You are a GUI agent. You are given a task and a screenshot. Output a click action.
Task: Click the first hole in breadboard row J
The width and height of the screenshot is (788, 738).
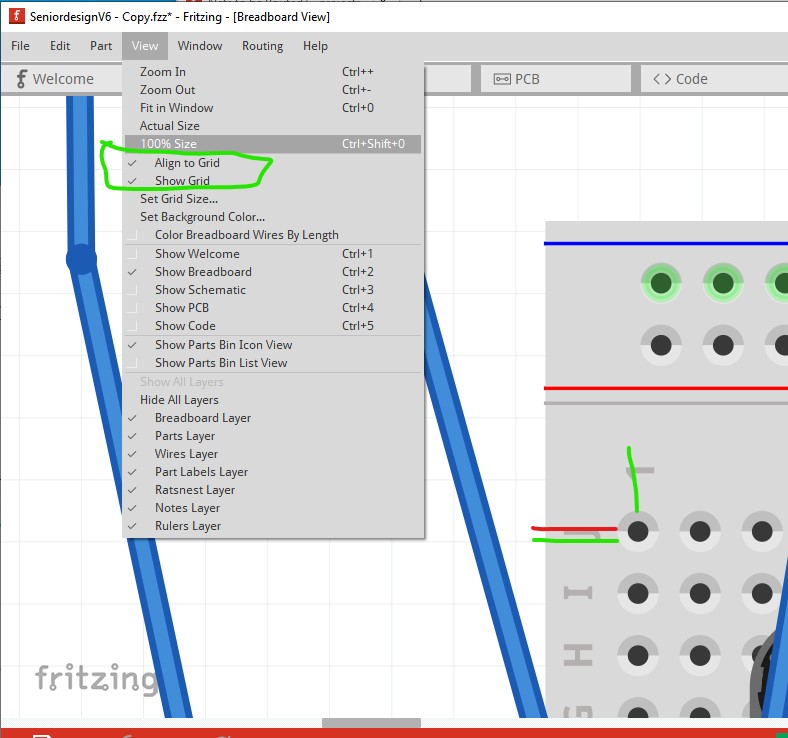click(x=638, y=531)
